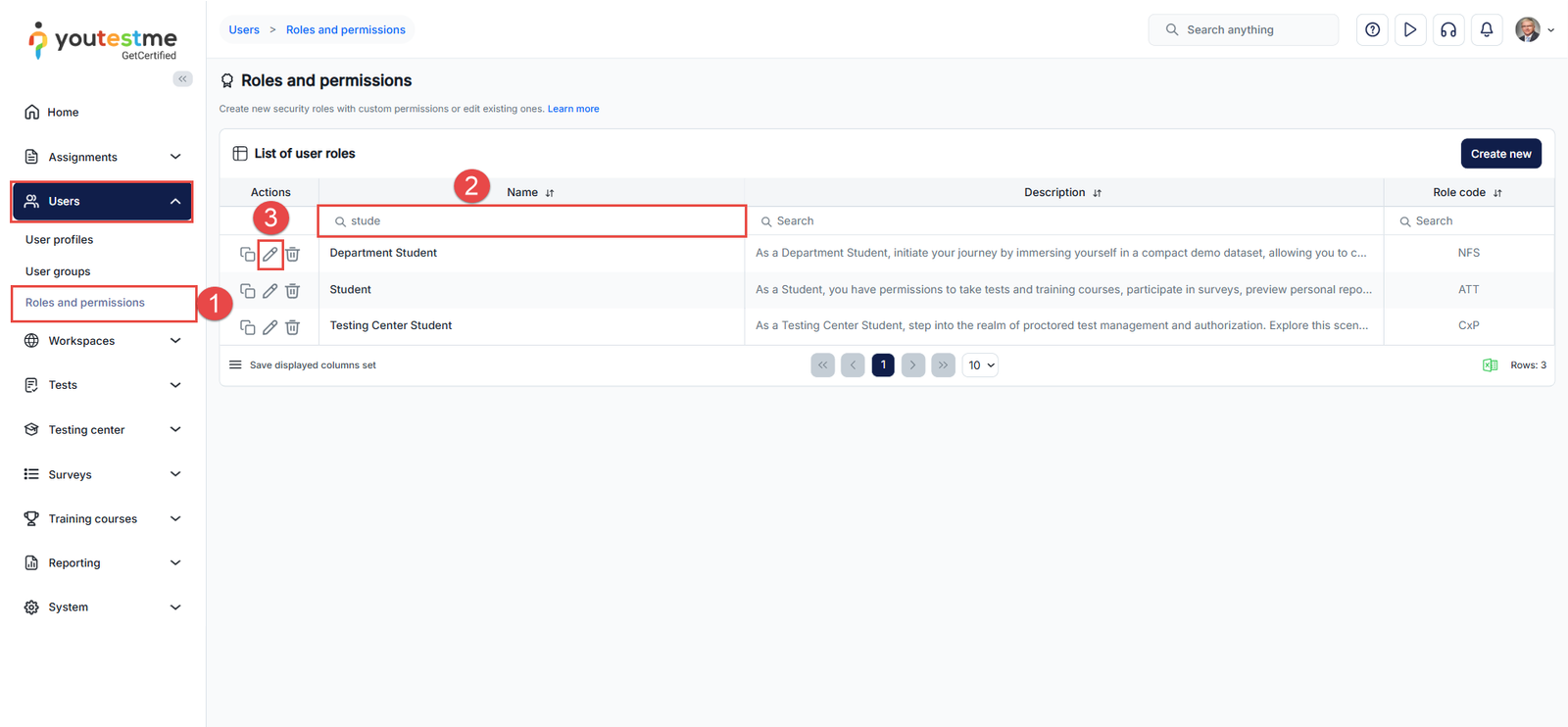This screenshot has width=1568, height=727.
Task: Click the headphones support icon
Action: tap(1447, 30)
